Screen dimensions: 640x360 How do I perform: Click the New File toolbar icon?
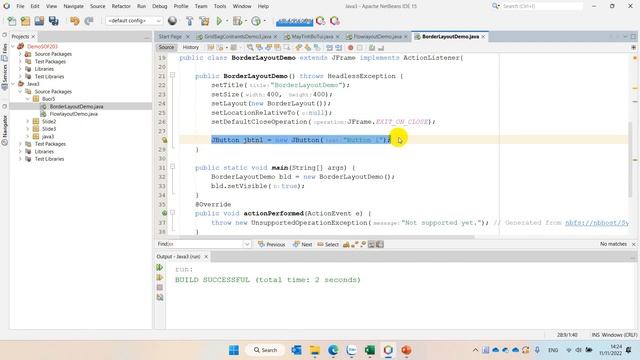click(x=12, y=21)
